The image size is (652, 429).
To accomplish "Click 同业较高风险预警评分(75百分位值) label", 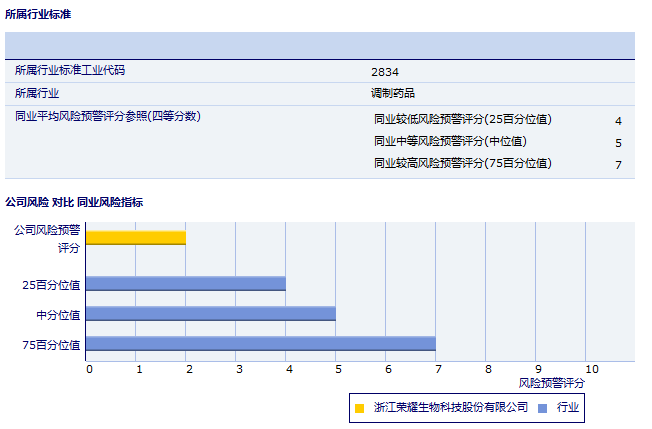I will [462, 164].
